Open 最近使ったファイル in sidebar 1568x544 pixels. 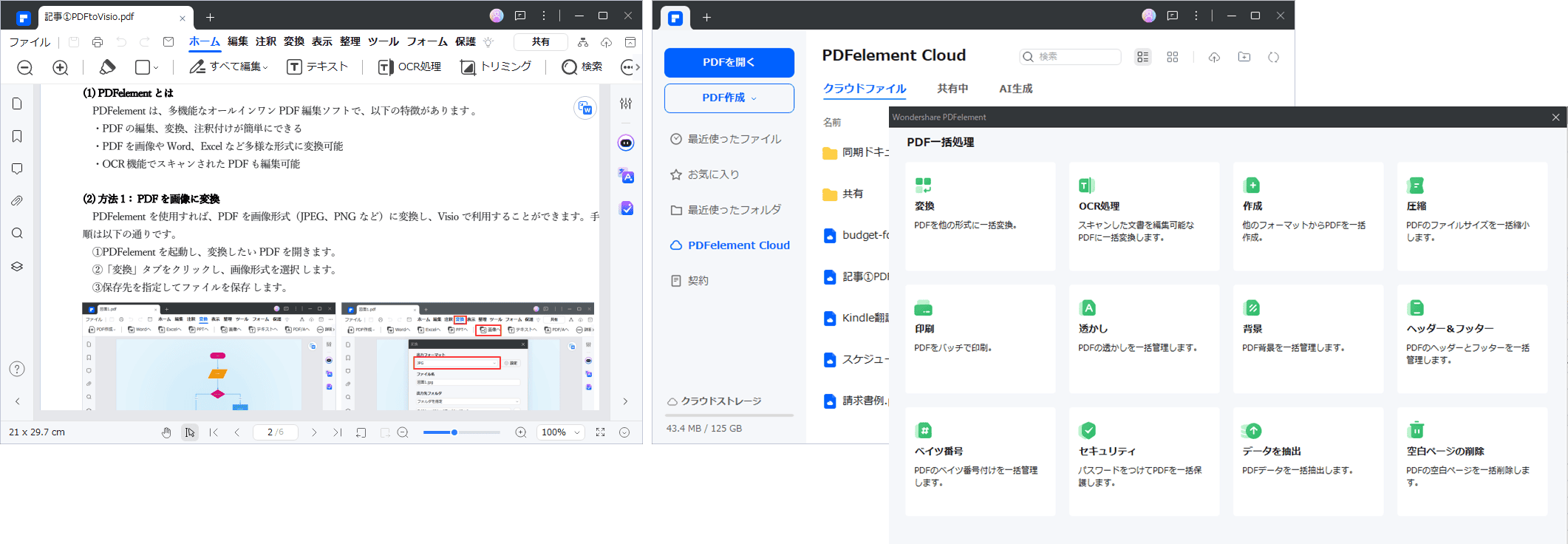click(726, 139)
